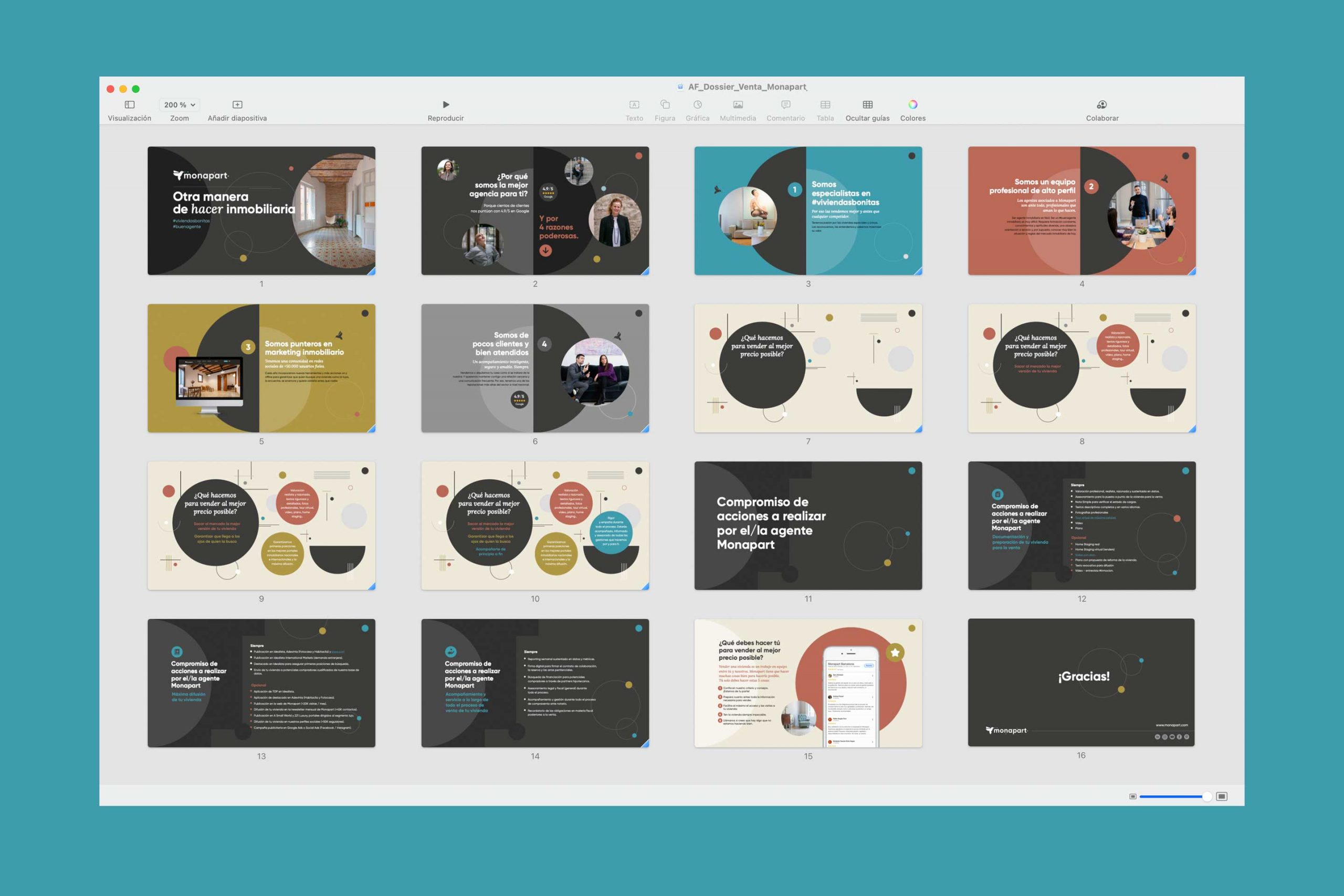The width and height of the screenshot is (1344, 896).
Task: Click the Colaborar share button
Action: (1102, 105)
